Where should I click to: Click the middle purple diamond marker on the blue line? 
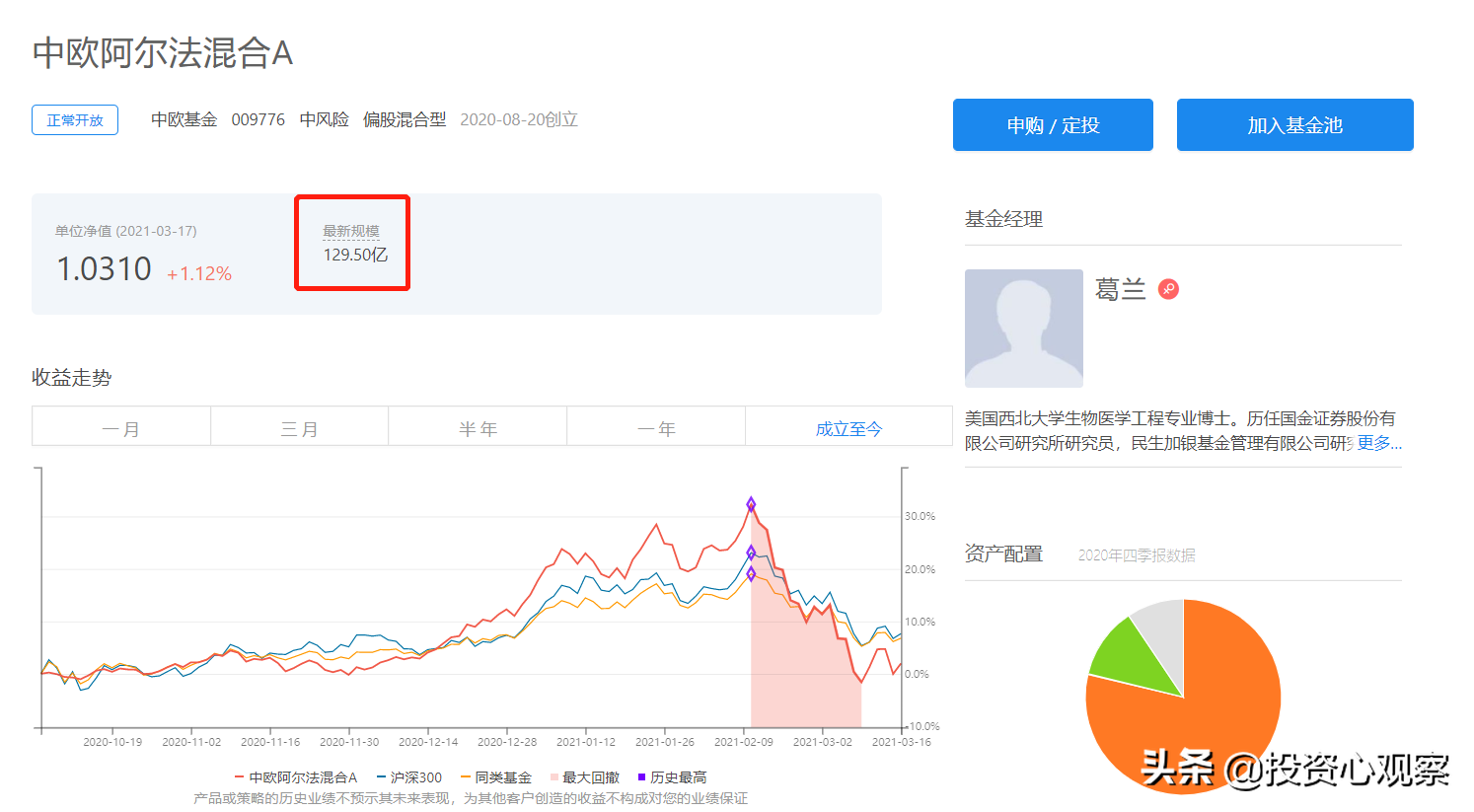tap(751, 553)
